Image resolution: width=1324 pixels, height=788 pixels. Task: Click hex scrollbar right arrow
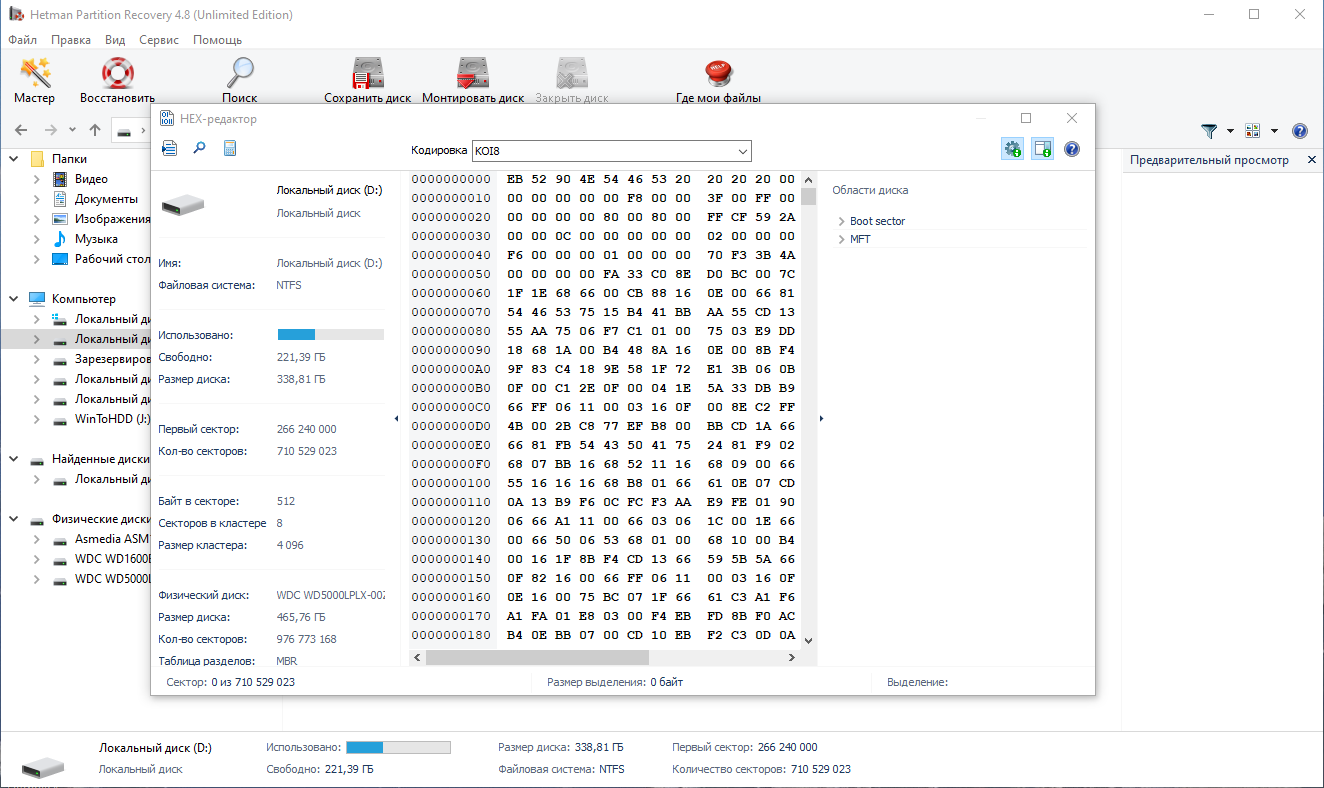click(791, 657)
